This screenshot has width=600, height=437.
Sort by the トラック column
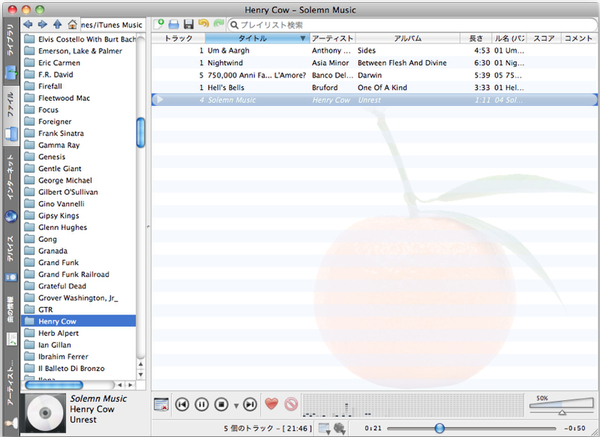[x=178, y=38]
